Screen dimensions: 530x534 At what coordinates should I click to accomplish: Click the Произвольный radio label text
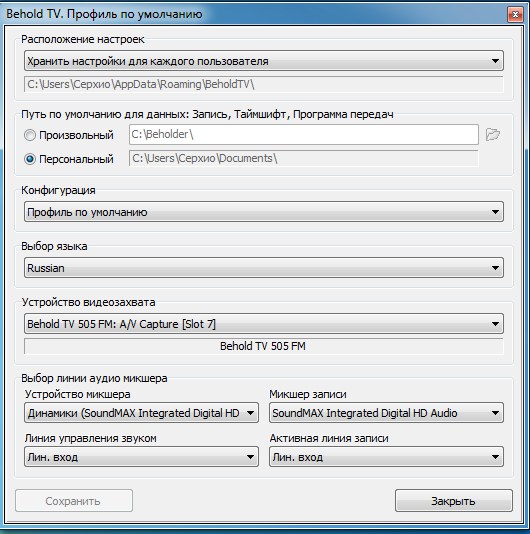tap(76, 135)
